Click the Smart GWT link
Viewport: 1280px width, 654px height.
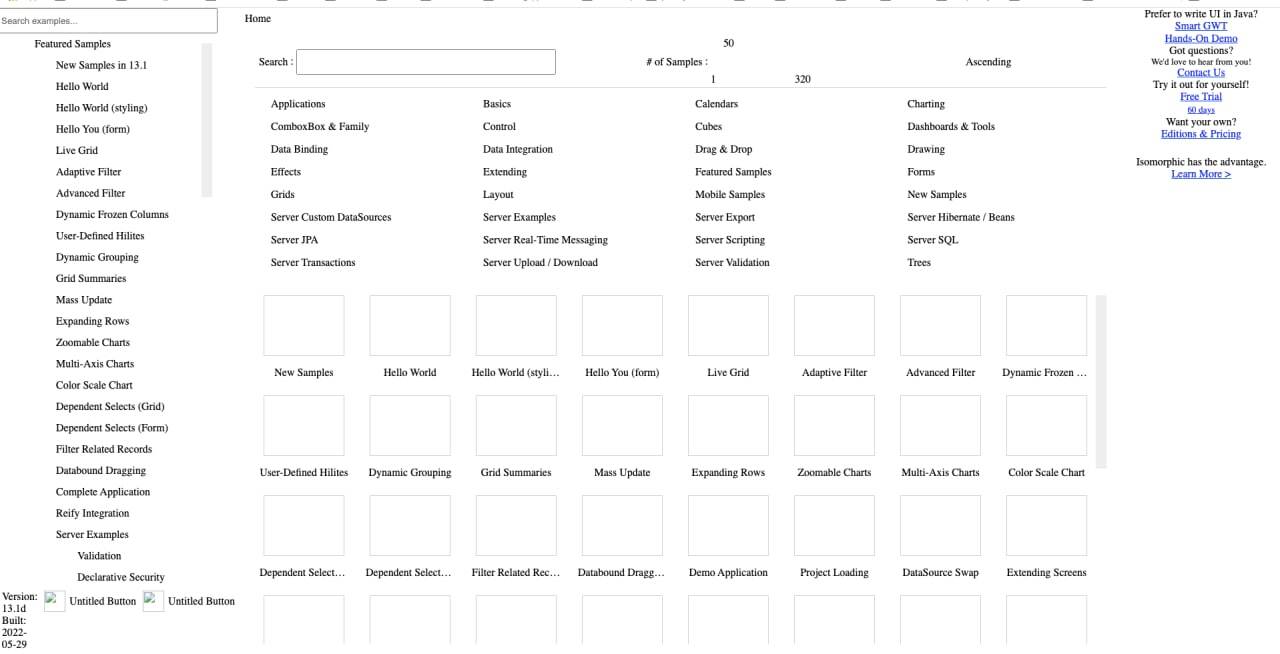pos(1200,26)
